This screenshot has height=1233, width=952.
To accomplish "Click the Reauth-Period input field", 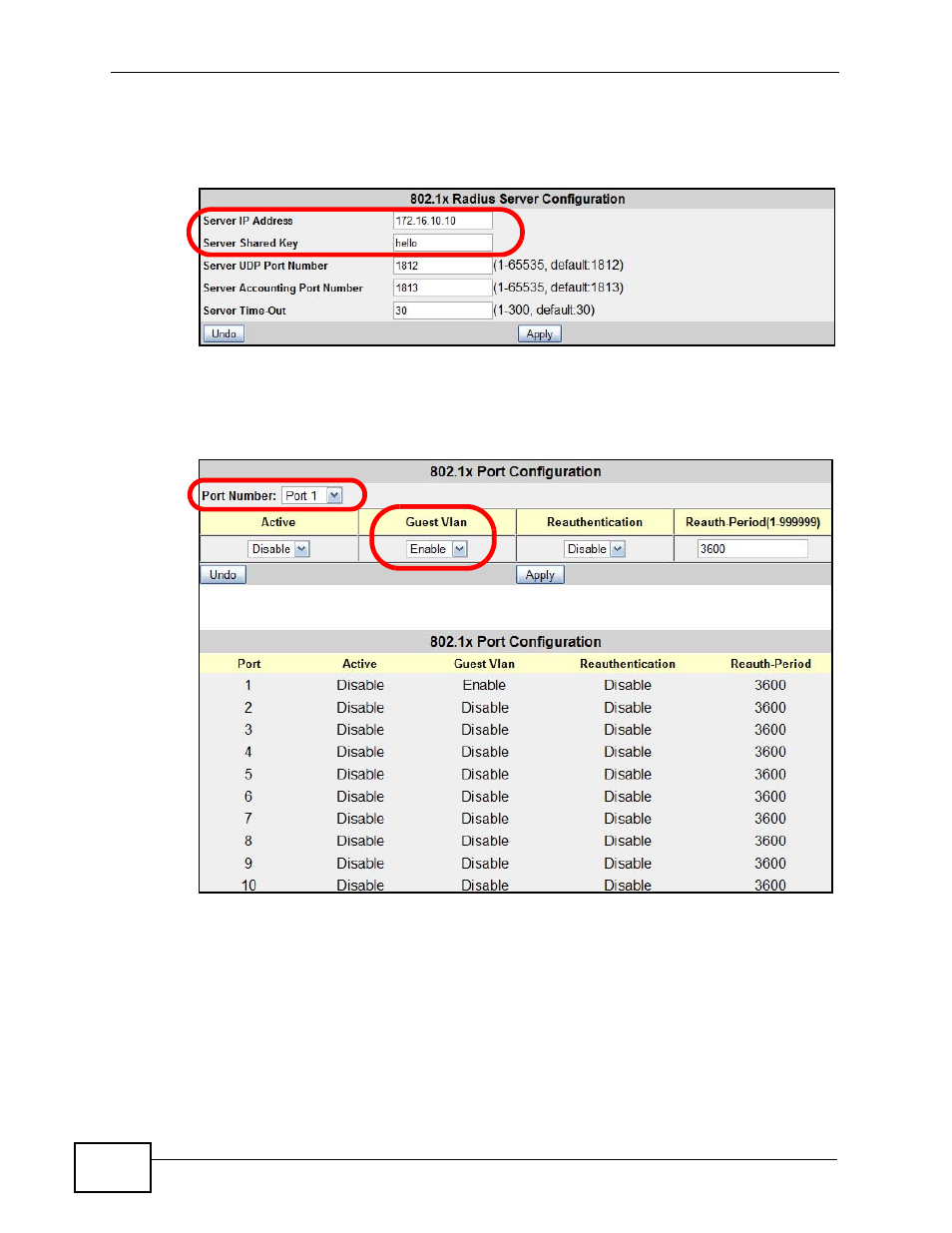I will click(752, 549).
